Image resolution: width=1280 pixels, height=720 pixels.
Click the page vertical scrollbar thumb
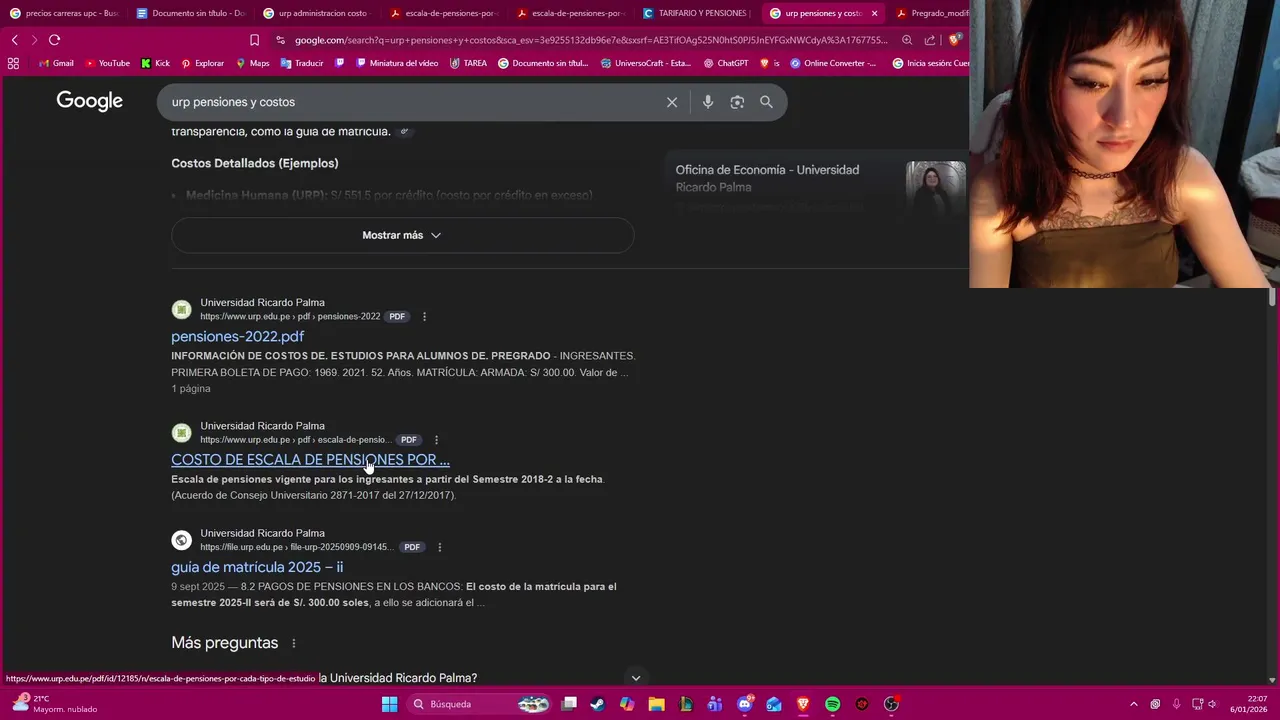1273,297
